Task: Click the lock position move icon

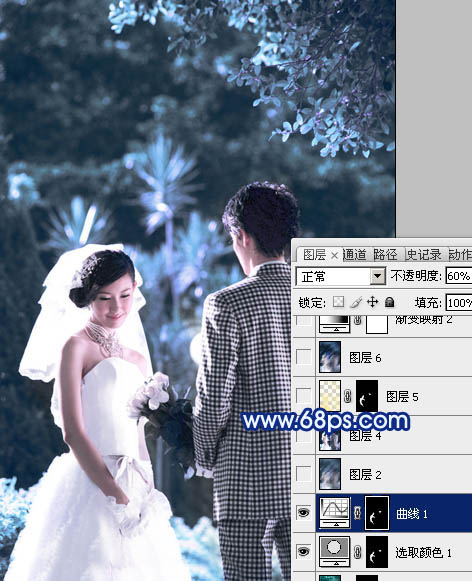Action: [x=372, y=302]
